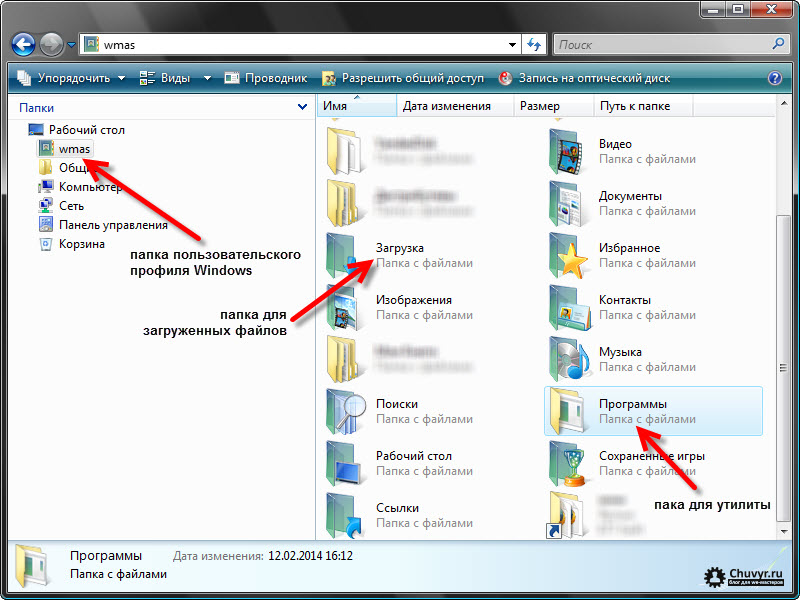Select the Поиски folder icon
Image resolution: width=800 pixels, height=600 pixels.
tap(346, 412)
